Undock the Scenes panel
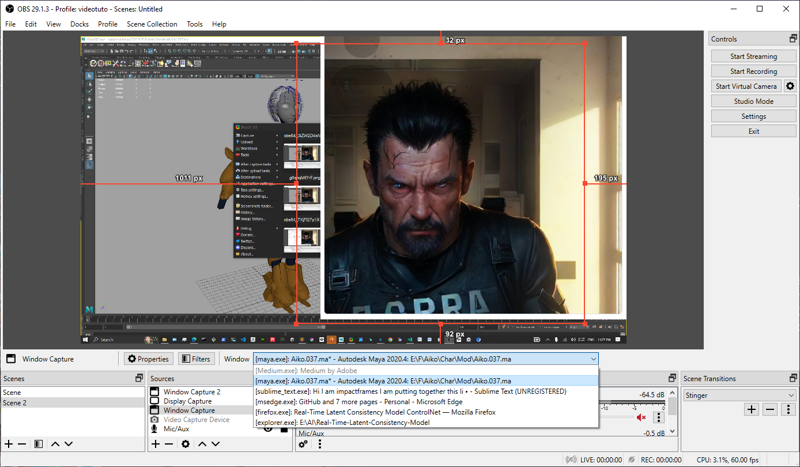The image size is (800, 467). point(139,378)
